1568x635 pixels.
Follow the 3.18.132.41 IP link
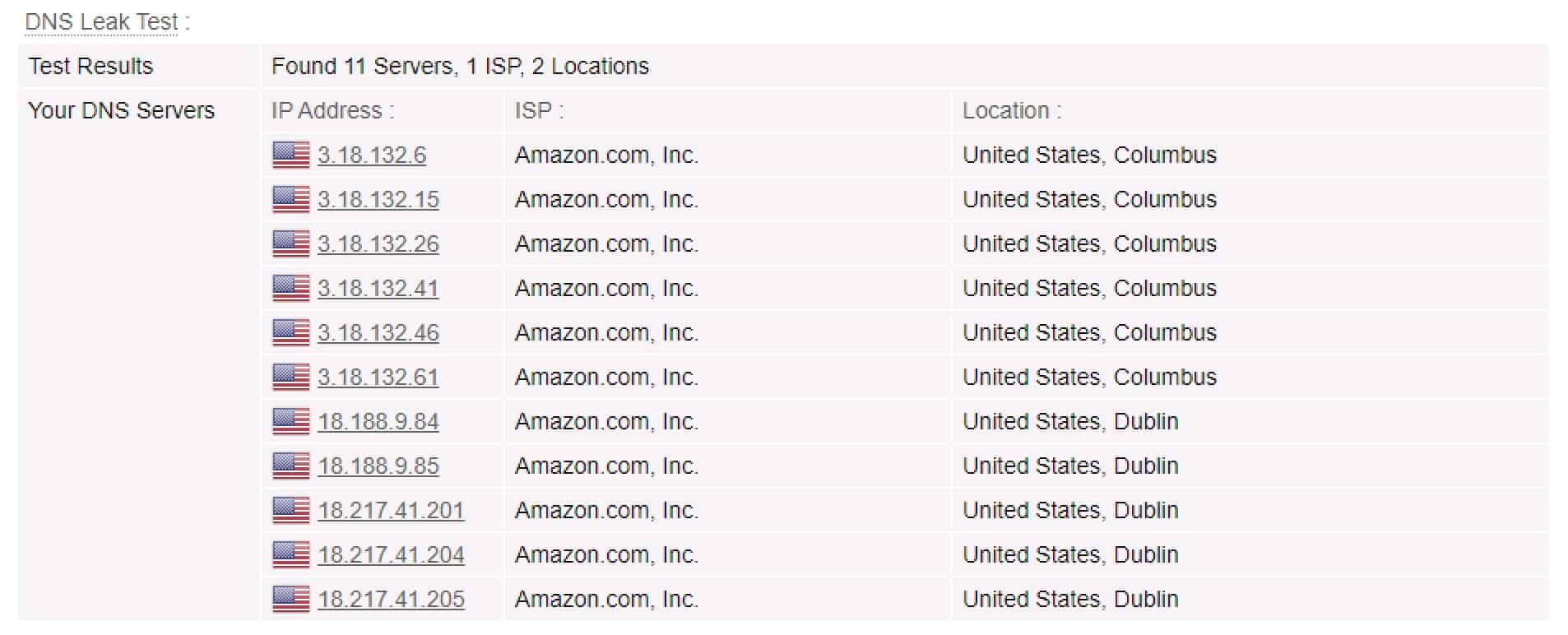click(x=378, y=288)
